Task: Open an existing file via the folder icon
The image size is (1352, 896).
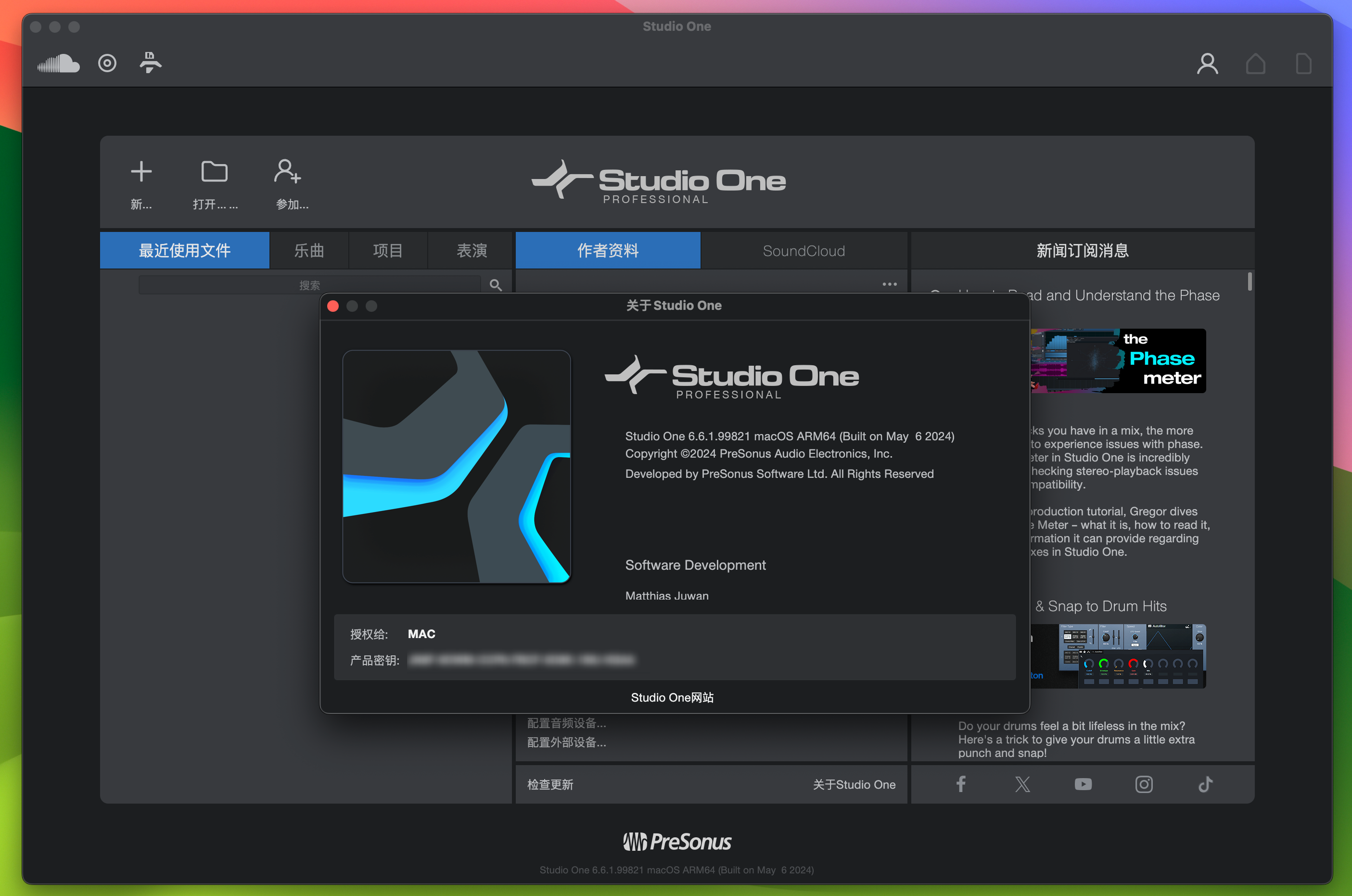Action: pos(214,171)
